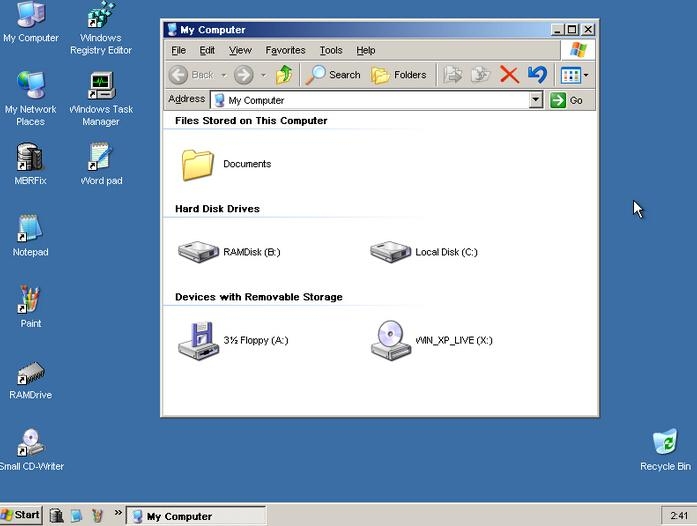Minimize the My Computer window
The height and width of the screenshot is (526, 697).
click(558, 30)
